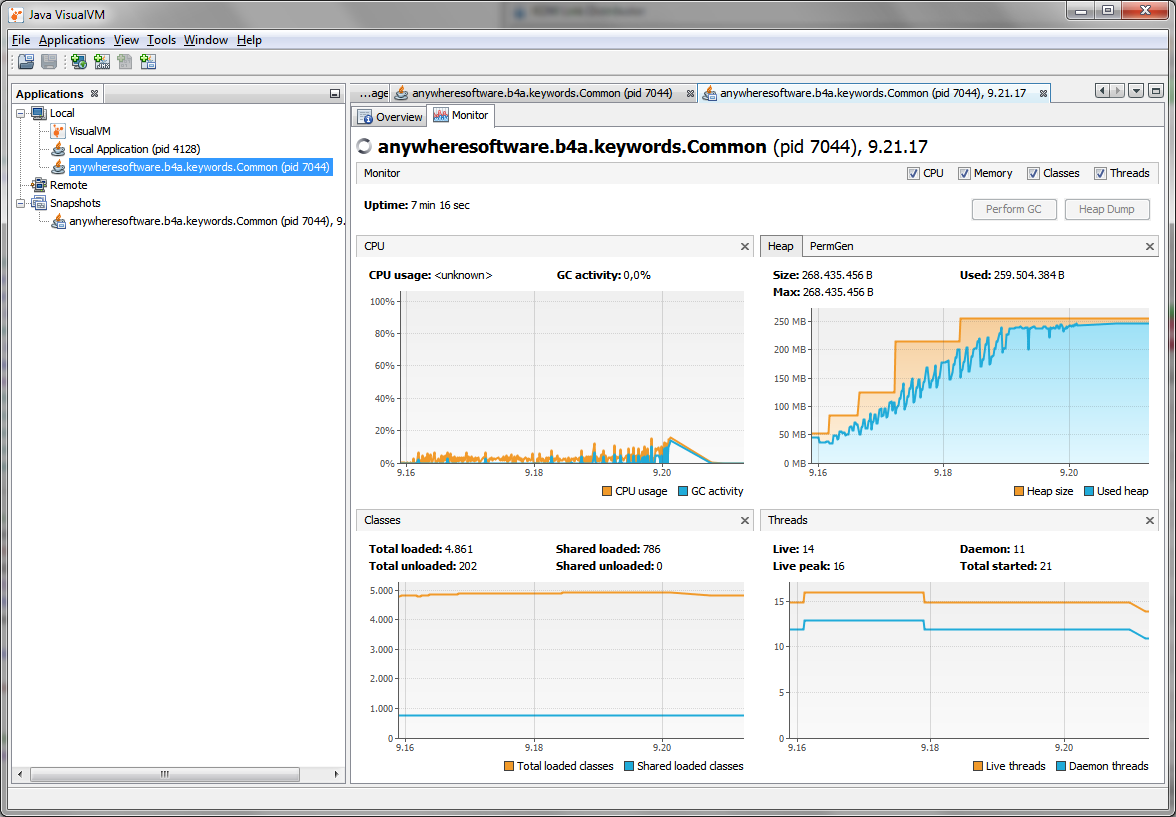Click the GC activity blue legend swatch
This screenshot has height=817, width=1176.
(x=682, y=491)
